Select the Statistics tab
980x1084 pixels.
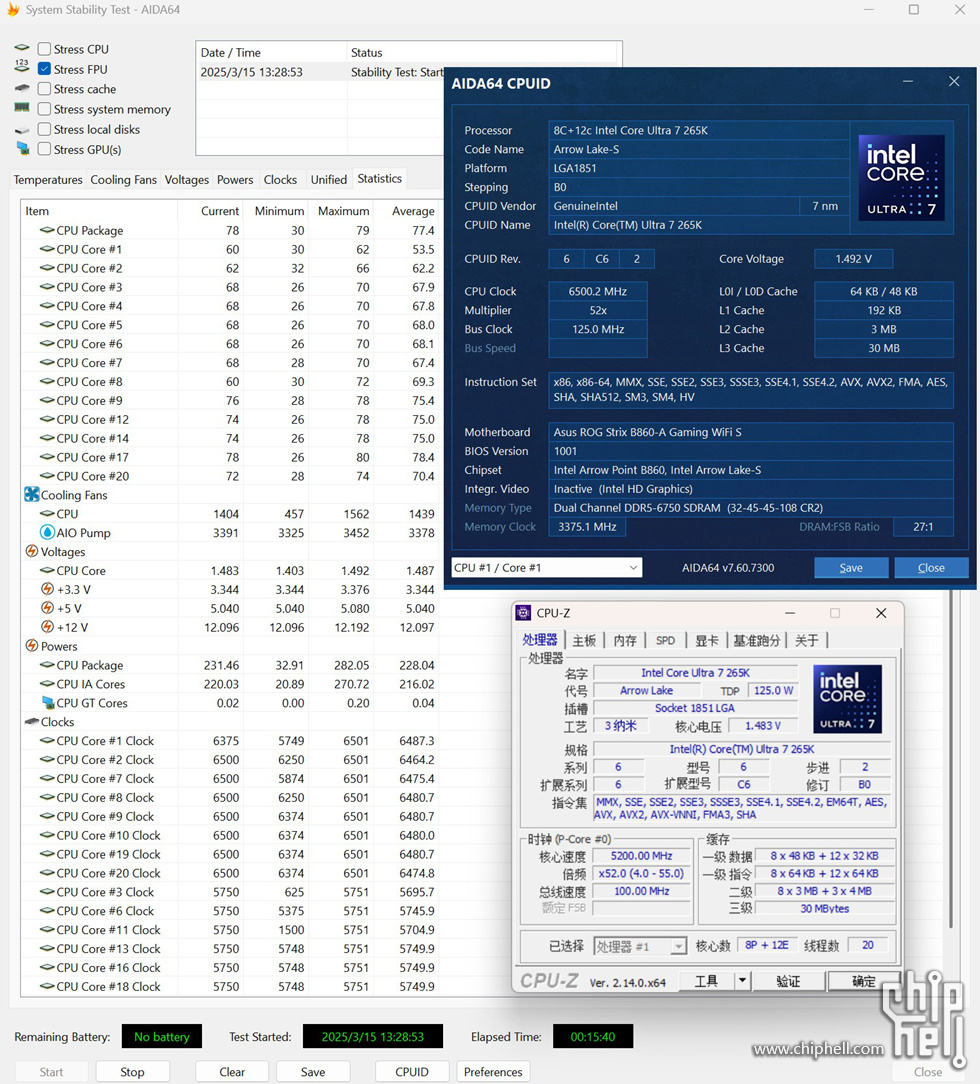[379, 178]
